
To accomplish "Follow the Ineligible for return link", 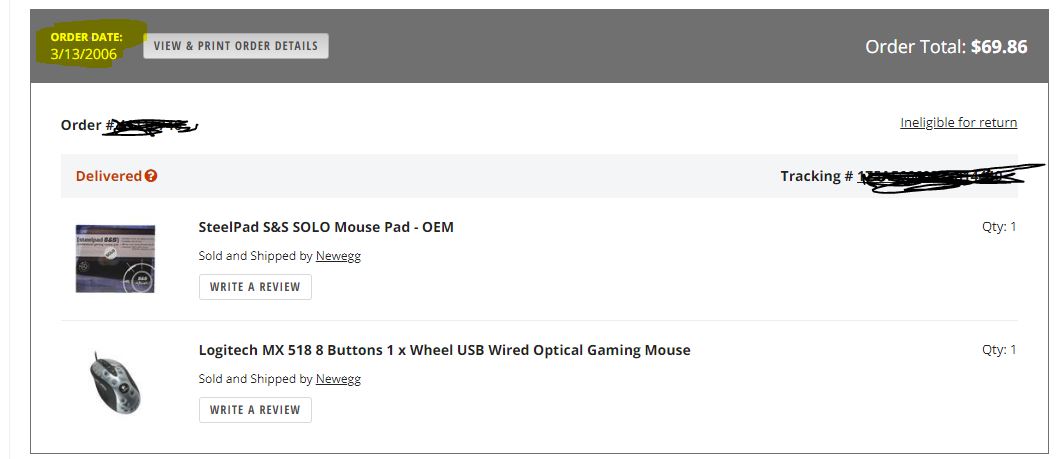I will (958, 123).
